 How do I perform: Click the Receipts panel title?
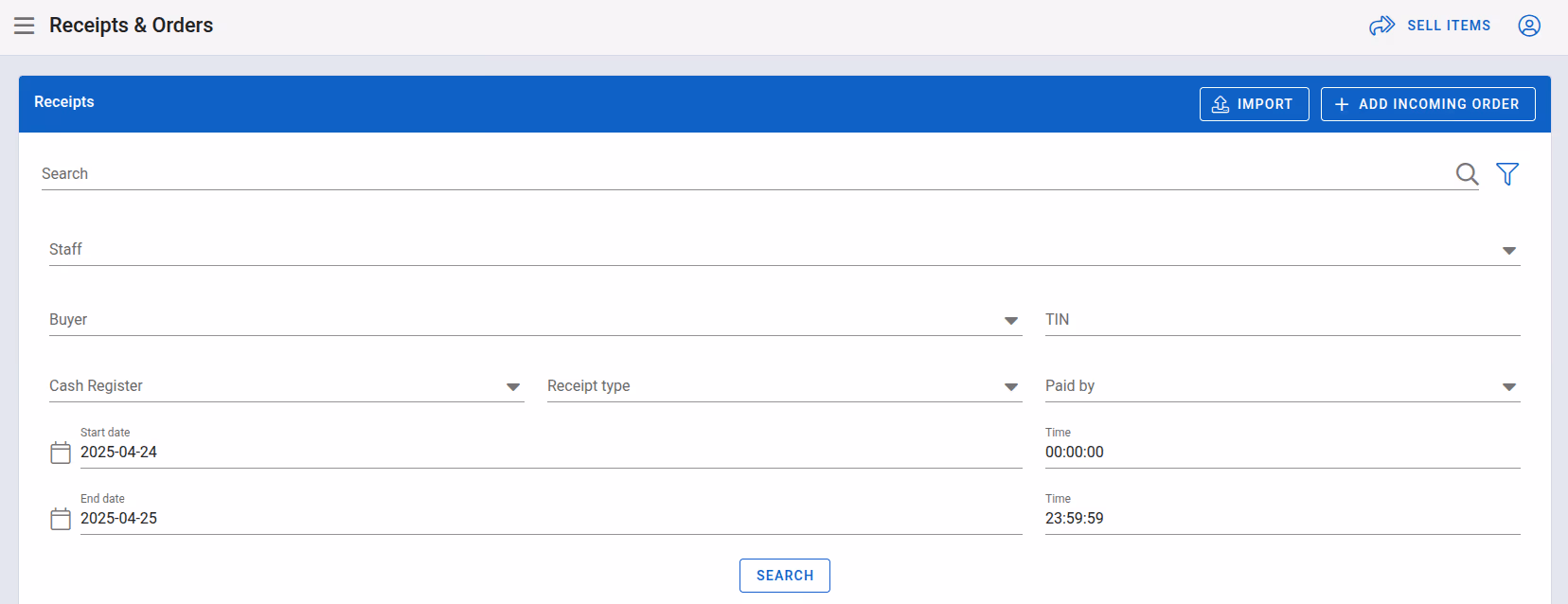64,102
